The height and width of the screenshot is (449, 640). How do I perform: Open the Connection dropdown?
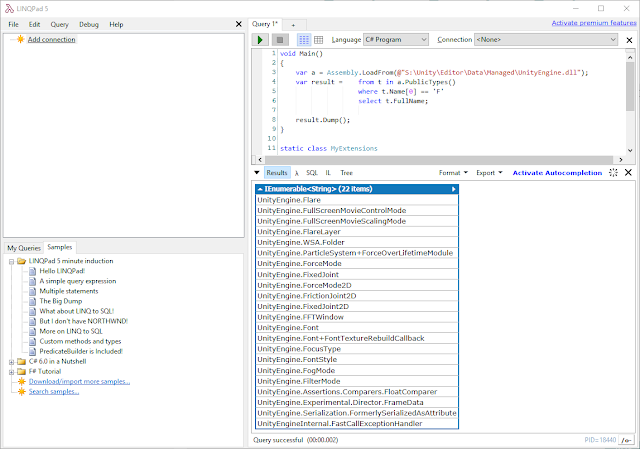546,40
